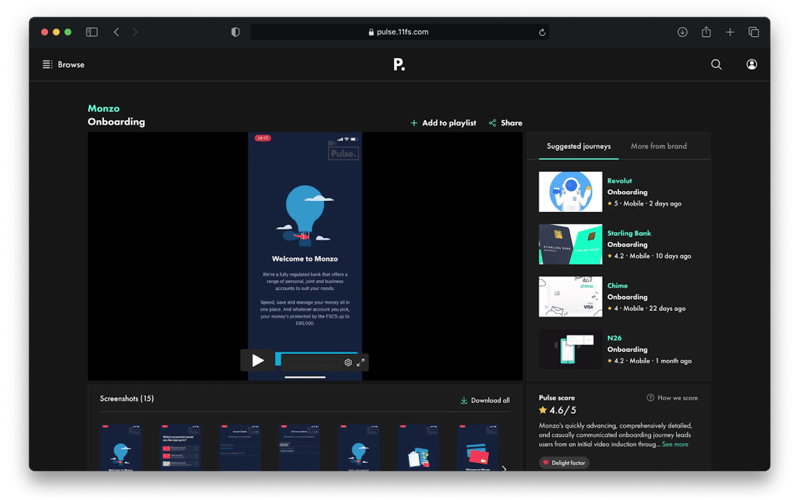
Task: Switch to More from brand tab
Action: click(659, 146)
